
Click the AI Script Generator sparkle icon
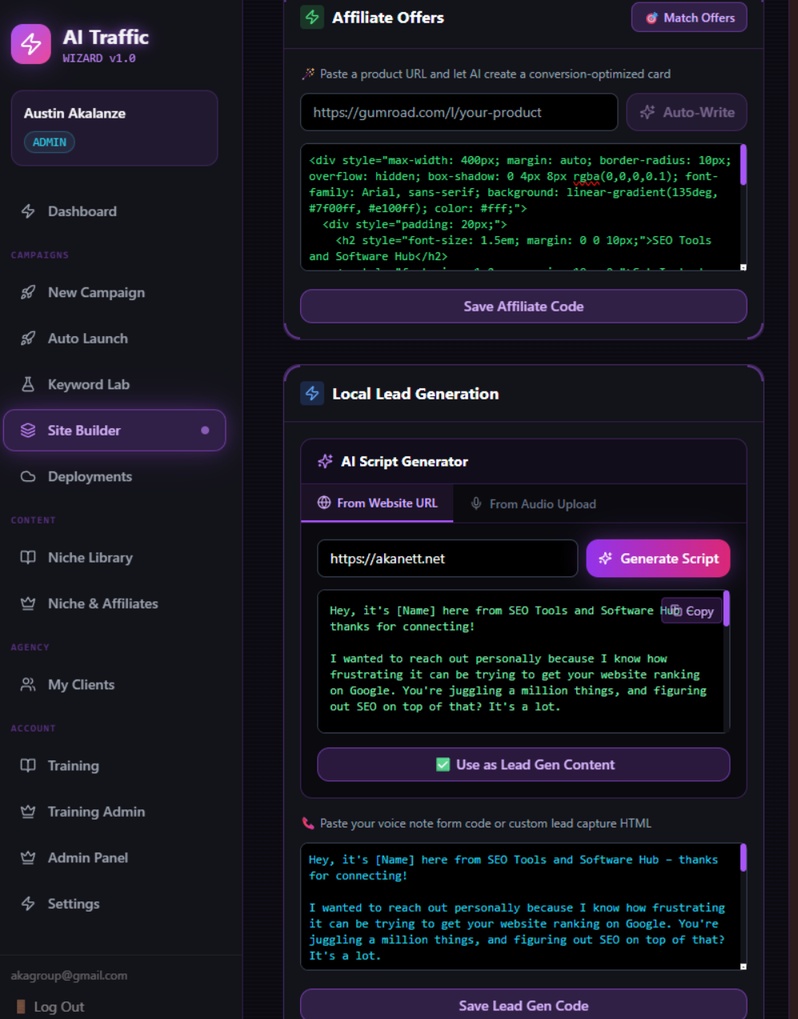[325, 461]
